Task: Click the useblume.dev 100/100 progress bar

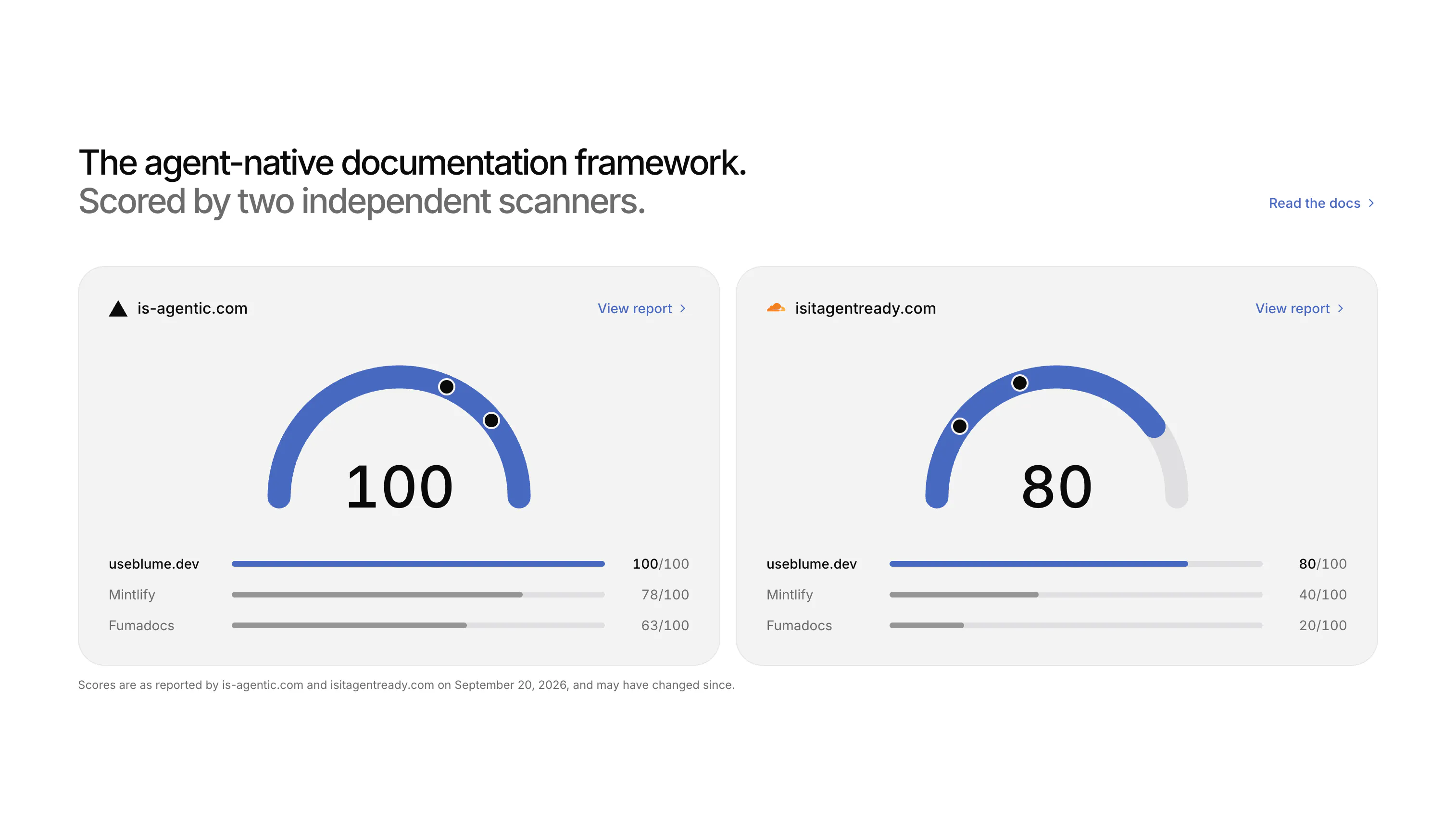Action: point(418,563)
